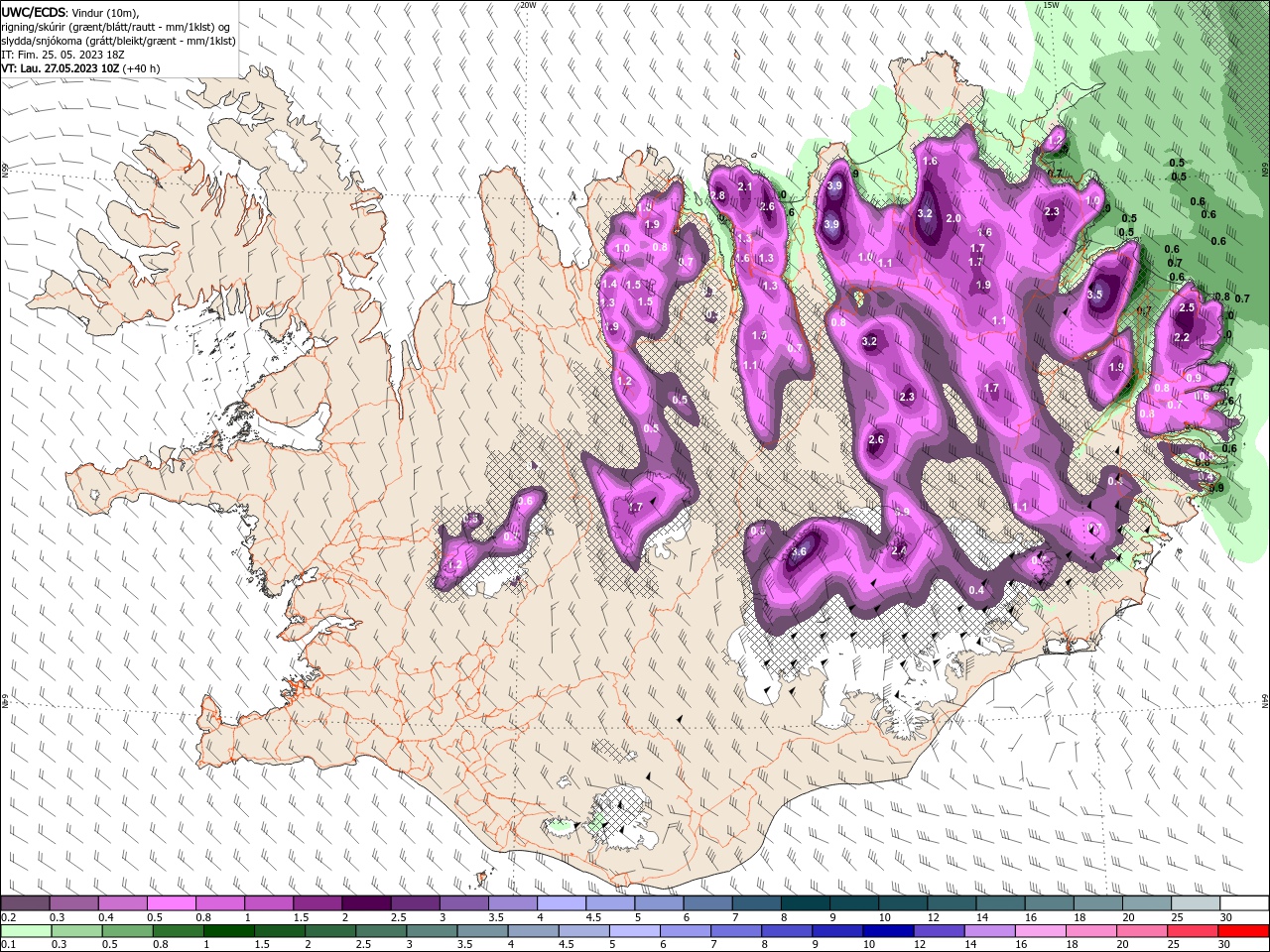Click the '20W' longitude label
This screenshot has width=1270, height=952.
point(528,5)
